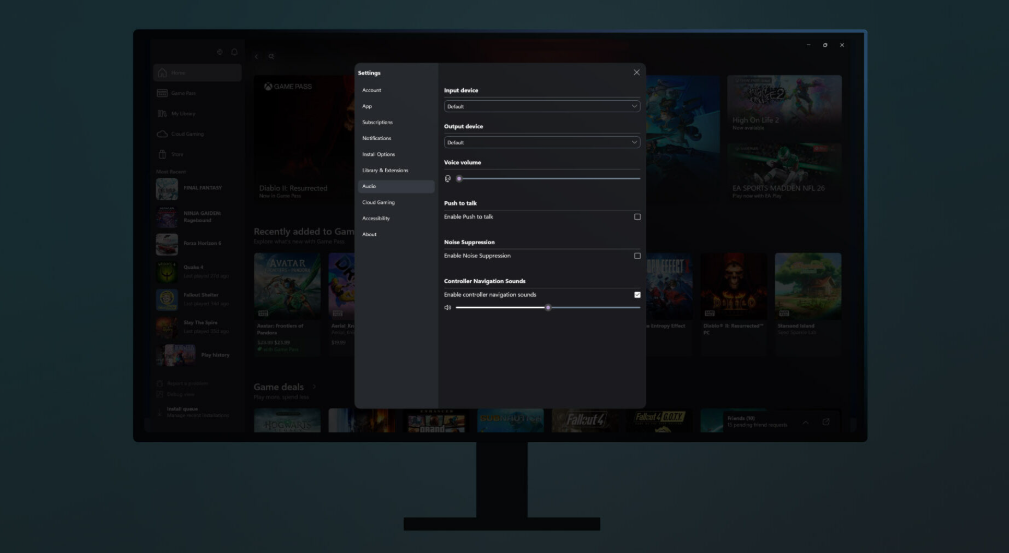Uncheck Enable controller navigation sounds
The height and width of the screenshot is (553, 1009).
(x=637, y=295)
